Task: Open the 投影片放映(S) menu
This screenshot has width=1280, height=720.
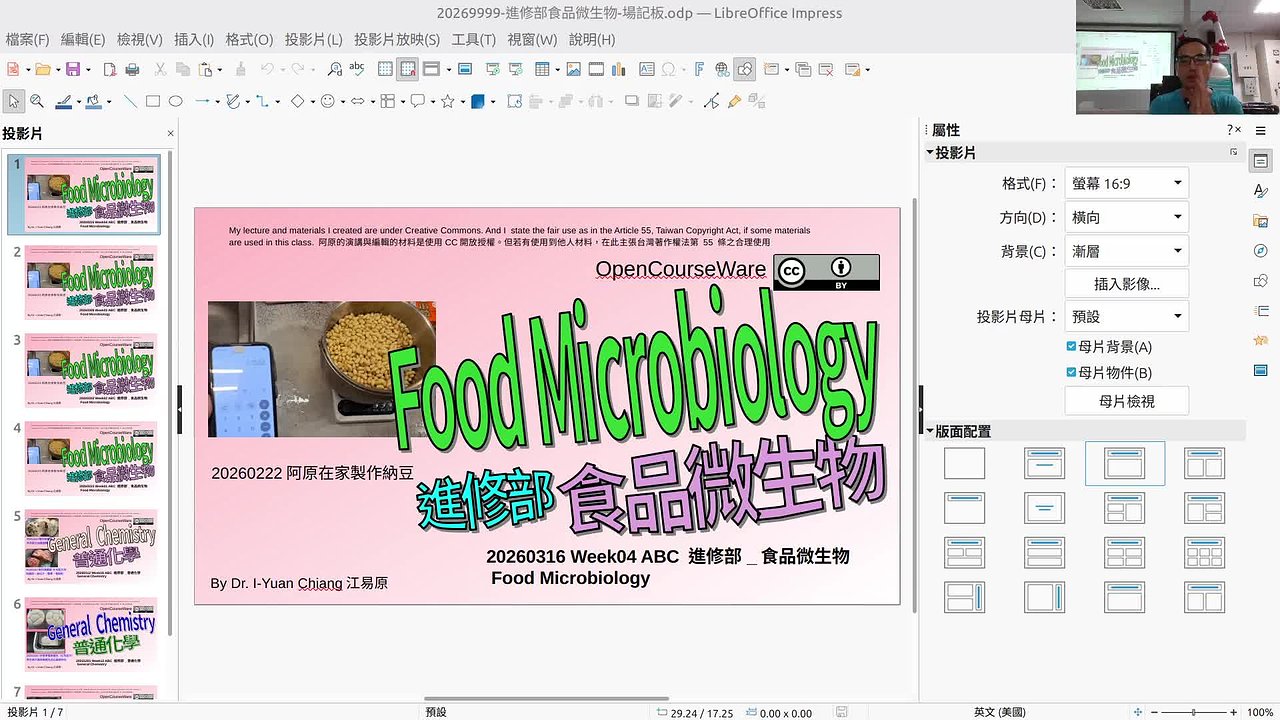Action: (397, 40)
